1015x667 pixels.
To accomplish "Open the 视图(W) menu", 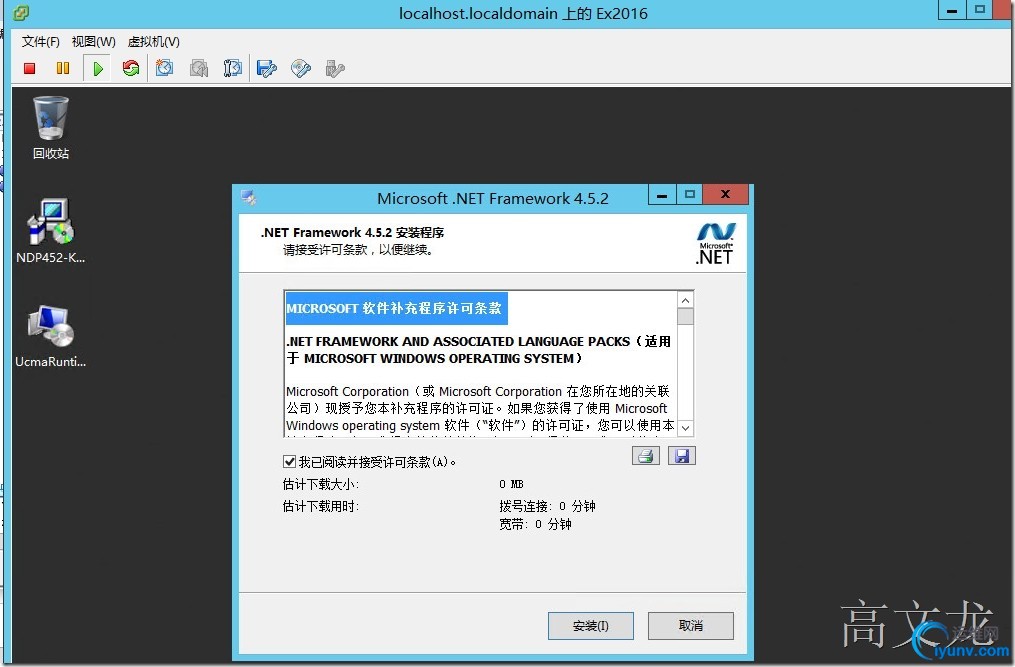I will [x=94, y=42].
